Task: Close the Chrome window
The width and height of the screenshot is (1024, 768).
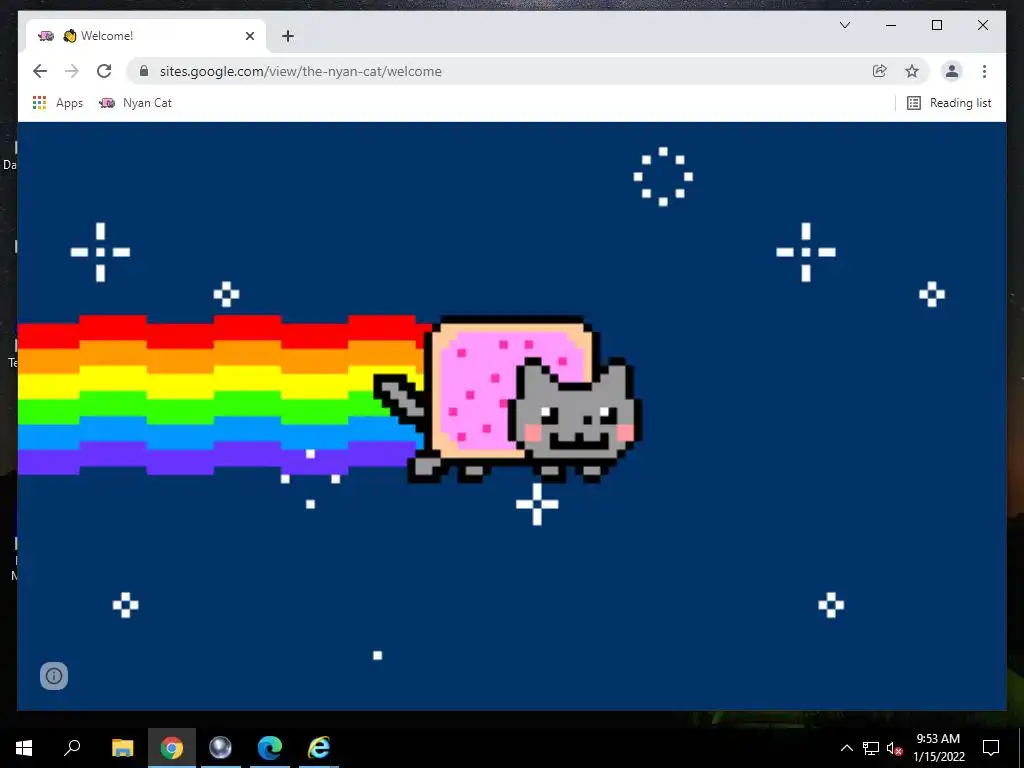Action: [982, 25]
